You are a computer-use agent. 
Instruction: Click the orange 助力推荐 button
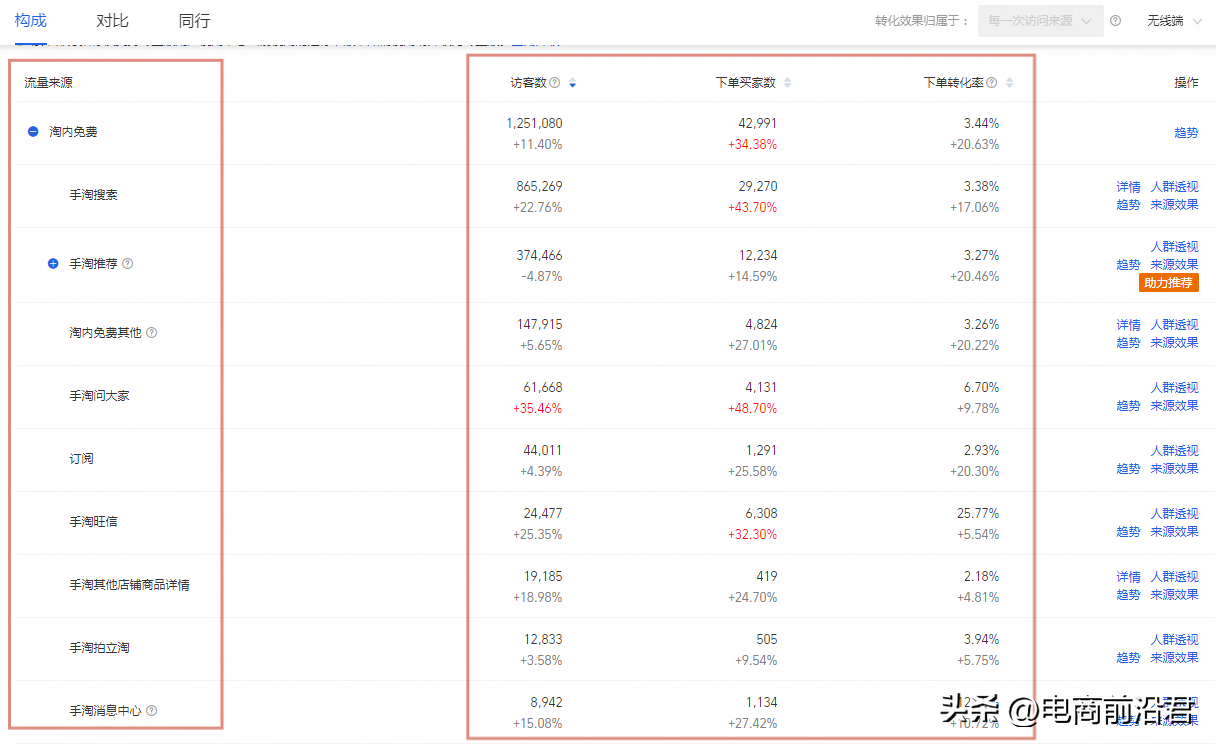point(1167,282)
